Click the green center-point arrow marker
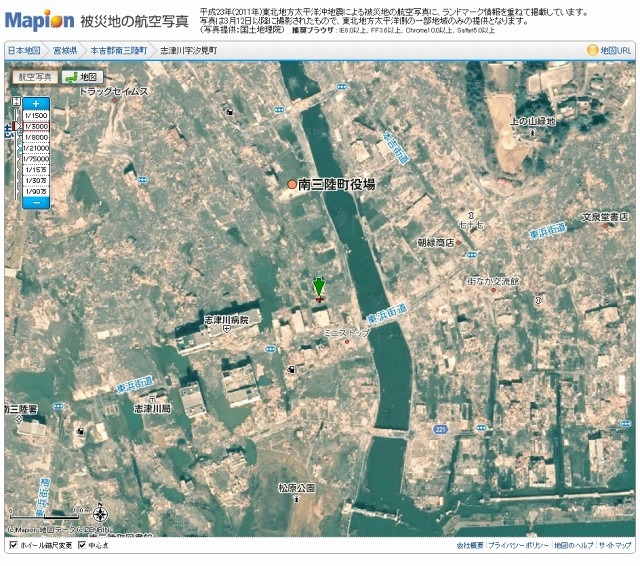Image resolution: width=640 pixels, height=566 pixels. [319, 287]
